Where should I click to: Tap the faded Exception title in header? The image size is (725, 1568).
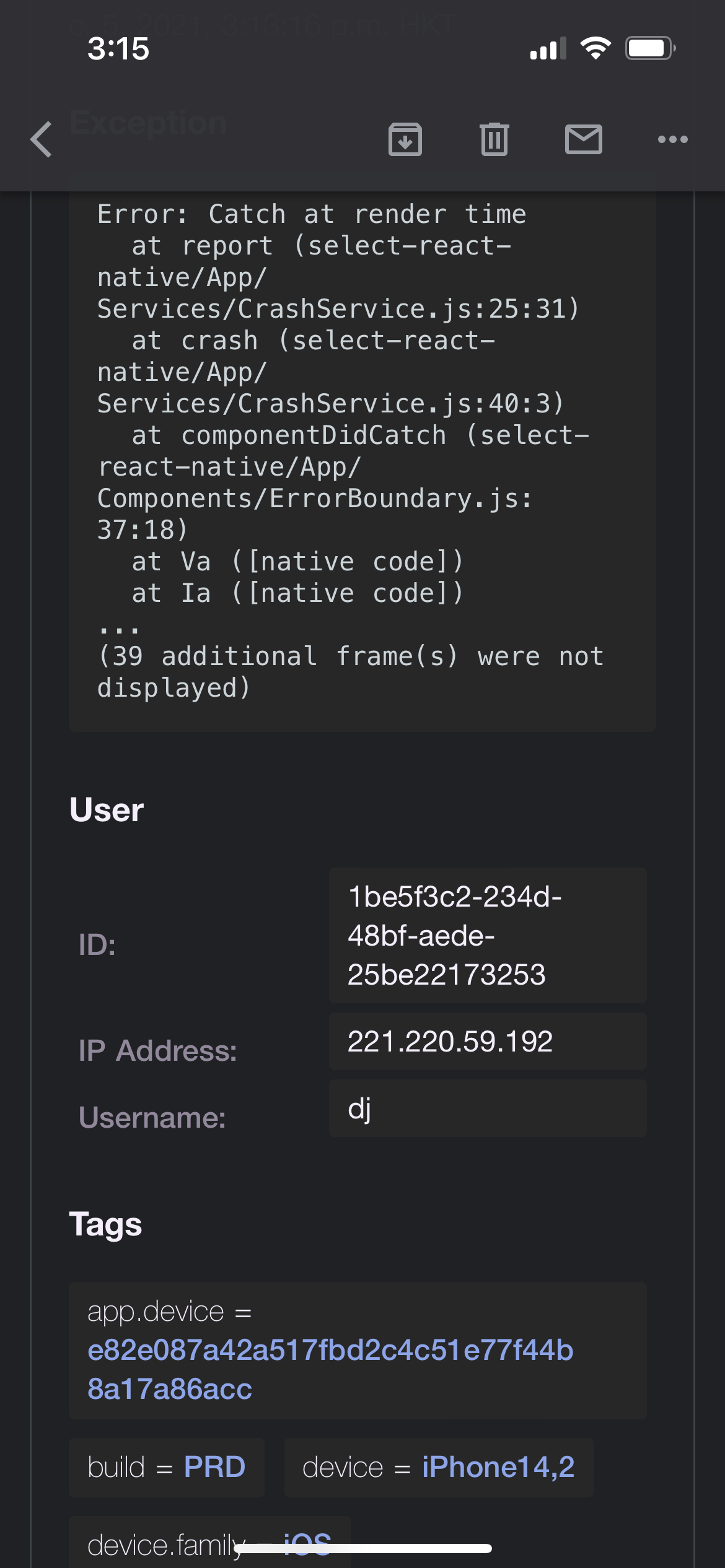(x=147, y=123)
